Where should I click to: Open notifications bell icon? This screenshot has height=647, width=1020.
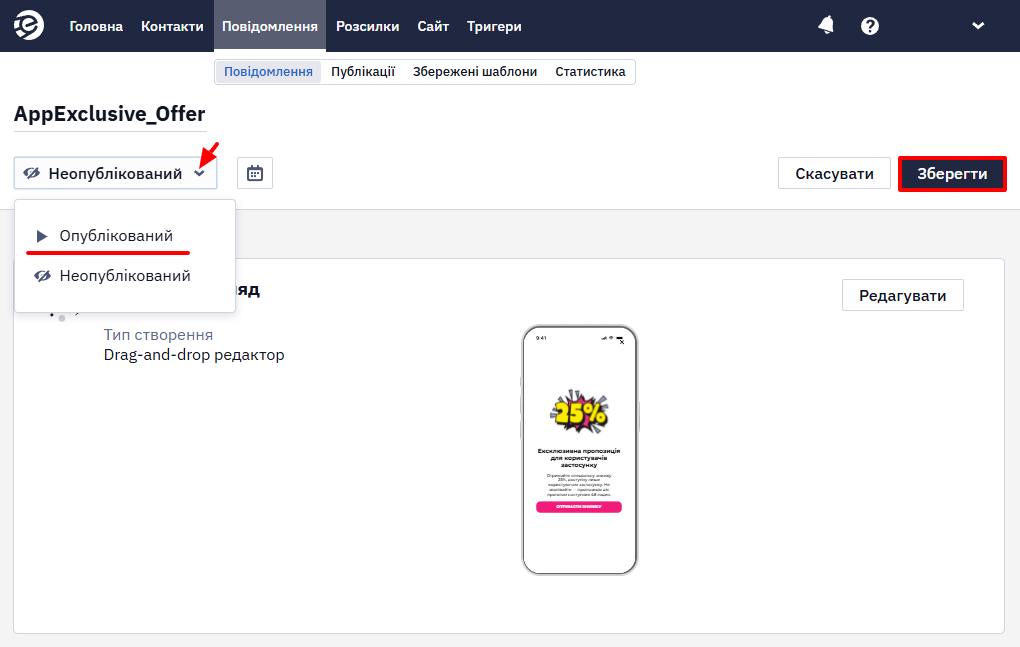[826, 25]
